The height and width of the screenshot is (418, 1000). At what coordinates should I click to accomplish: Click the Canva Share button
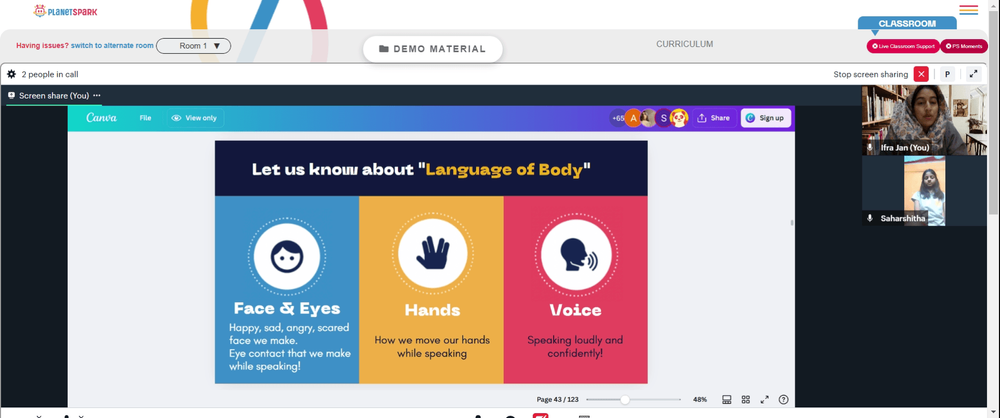coord(714,118)
